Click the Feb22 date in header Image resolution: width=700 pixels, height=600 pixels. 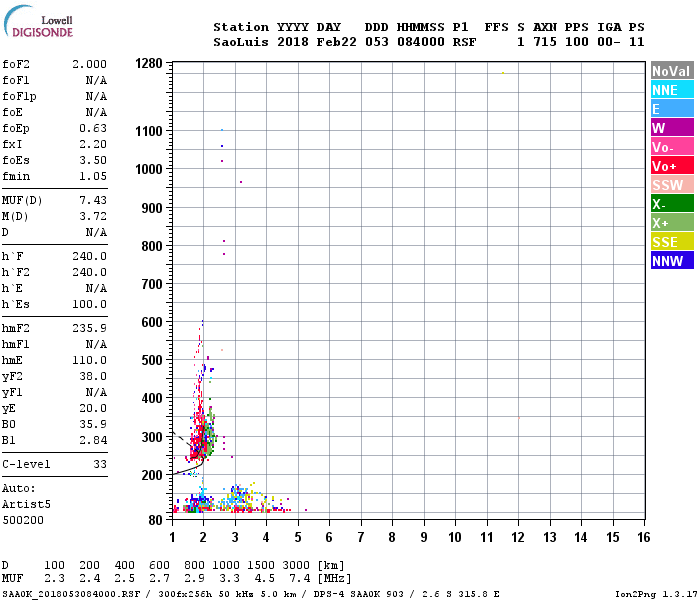[337, 42]
